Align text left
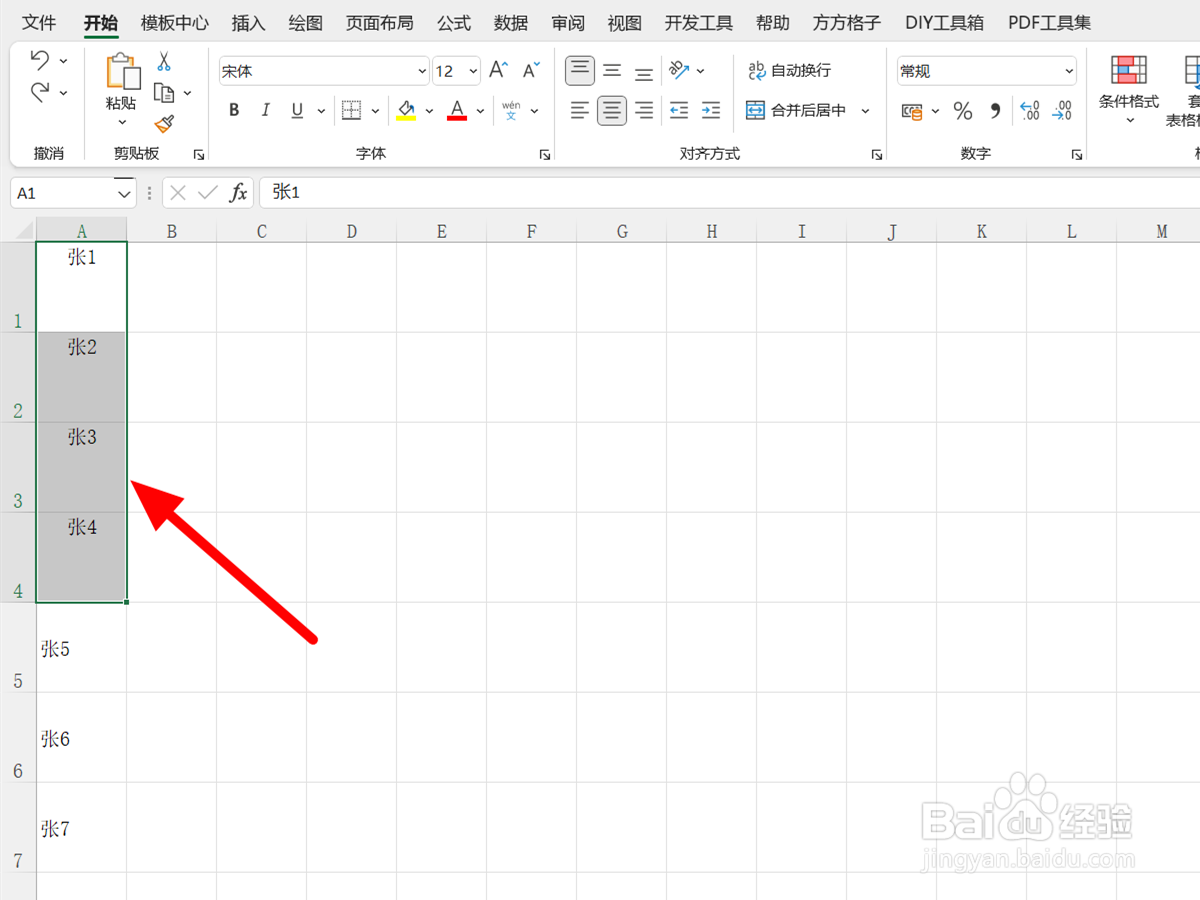Screen dimensions: 1200x900 [580, 110]
